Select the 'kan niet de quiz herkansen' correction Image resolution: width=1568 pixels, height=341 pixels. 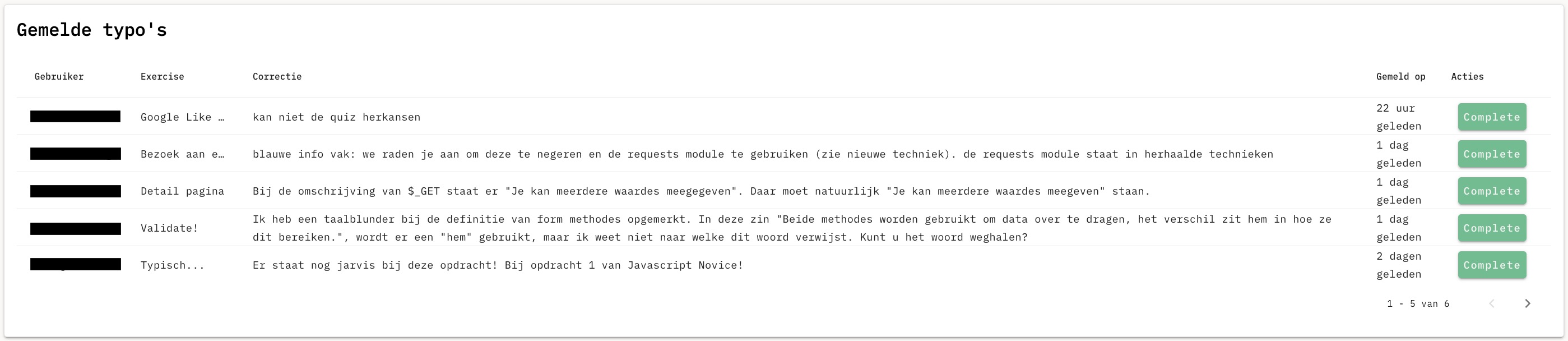click(336, 117)
